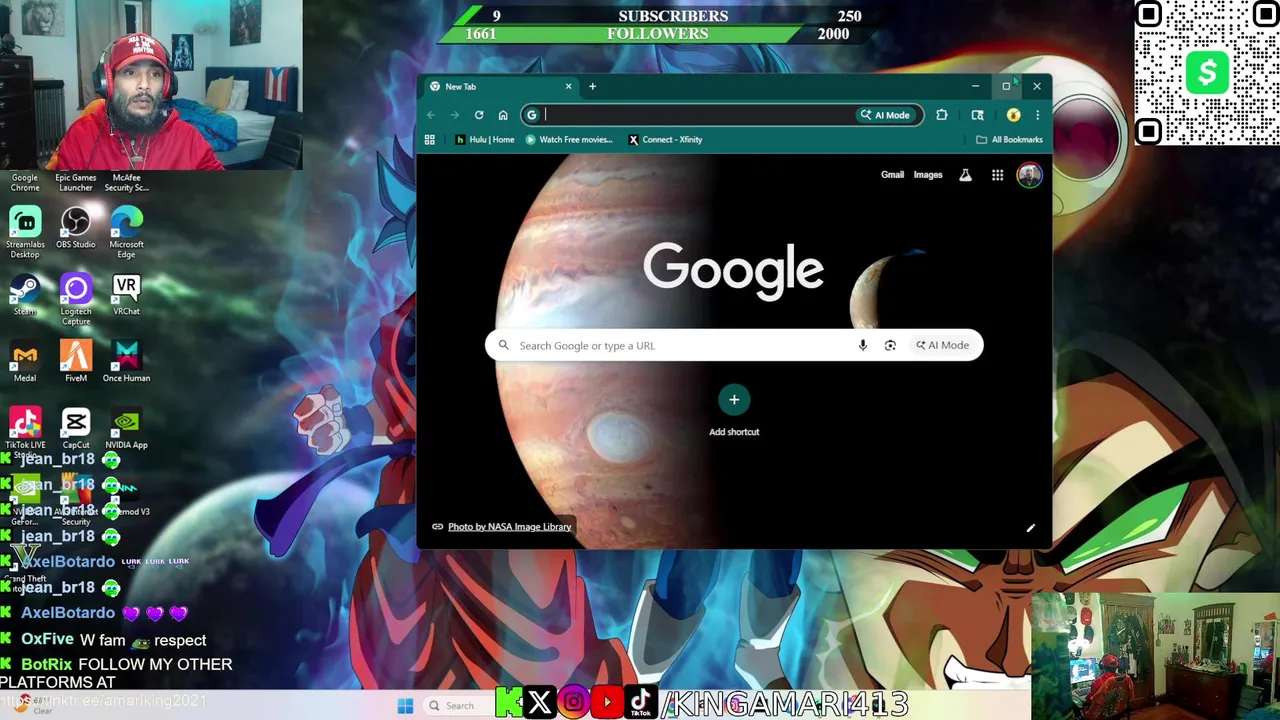Select the Microsoft Edge desktop icon
Image resolution: width=1280 pixels, height=720 pixels.
126,232
